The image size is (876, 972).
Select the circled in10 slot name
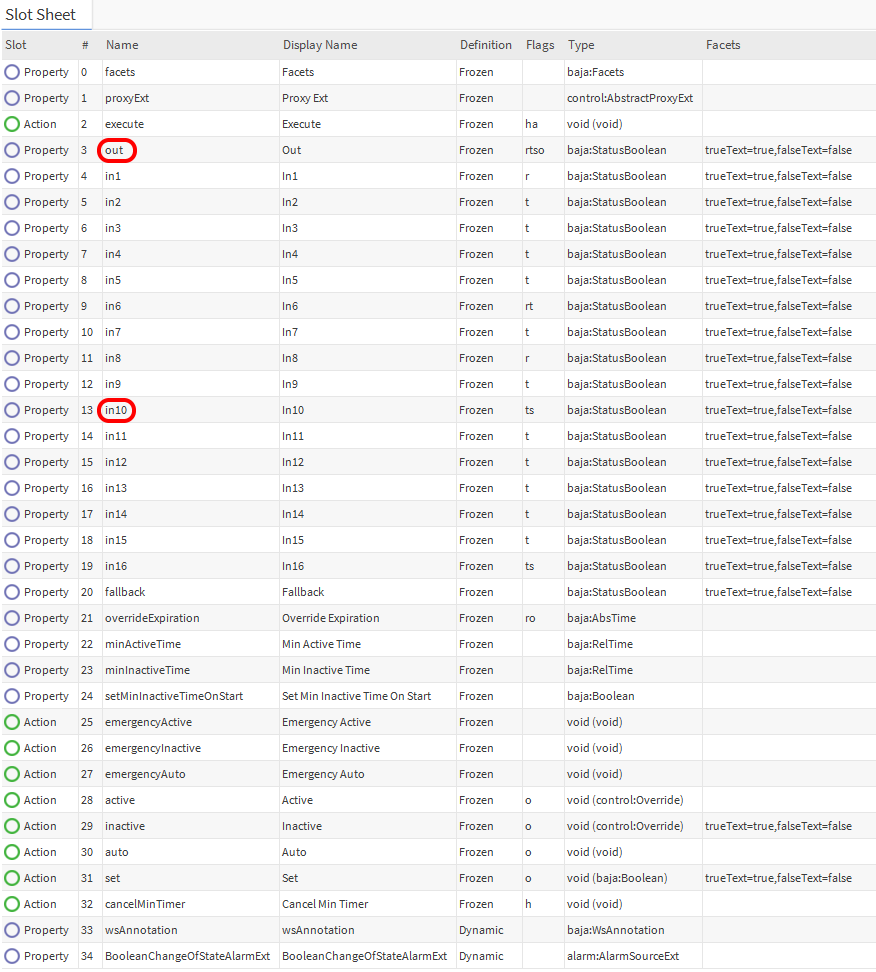pos(118,410)
